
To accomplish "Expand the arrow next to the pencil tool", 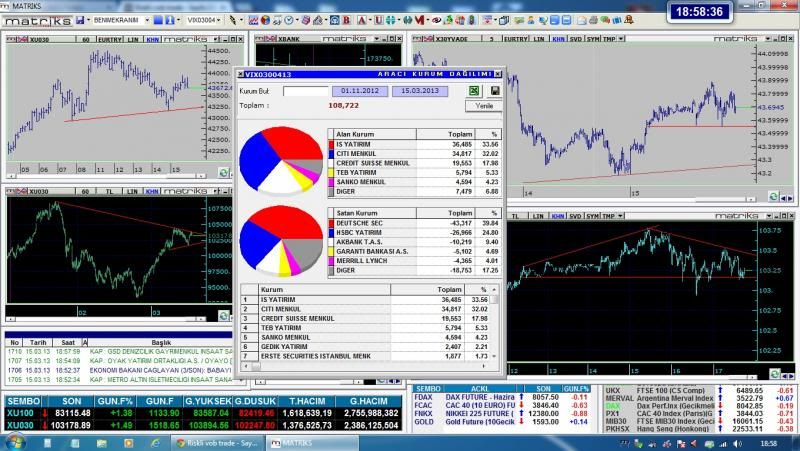I will 241,20.
